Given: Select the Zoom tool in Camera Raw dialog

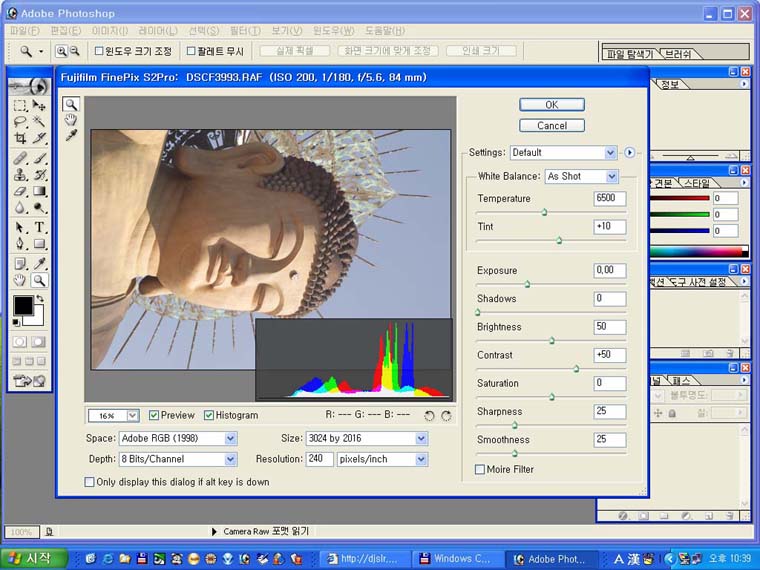Looking at the screenshot, I should [71, 104].
